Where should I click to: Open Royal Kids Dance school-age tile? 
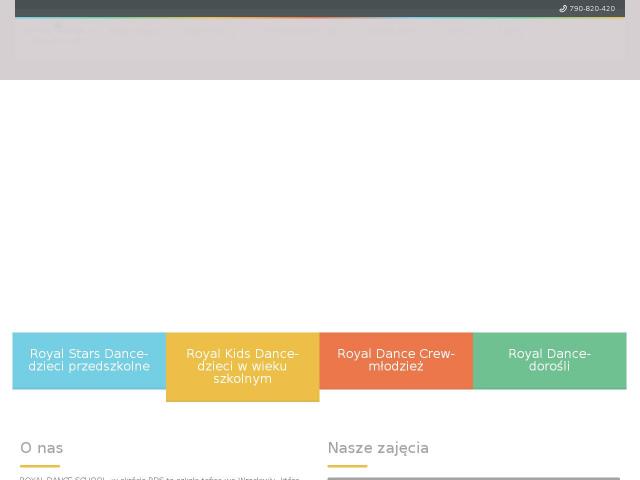[243, 367]
